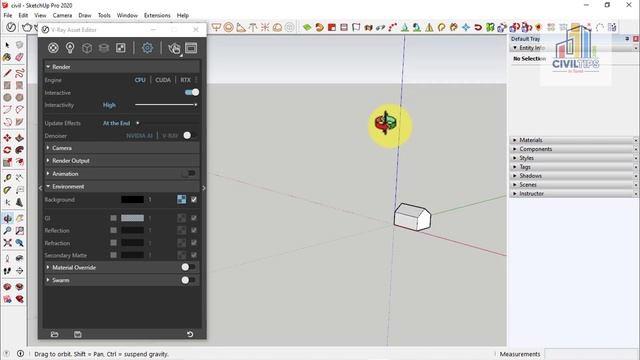
Task: Load settings from file folder icon
Action: (54, 334)
